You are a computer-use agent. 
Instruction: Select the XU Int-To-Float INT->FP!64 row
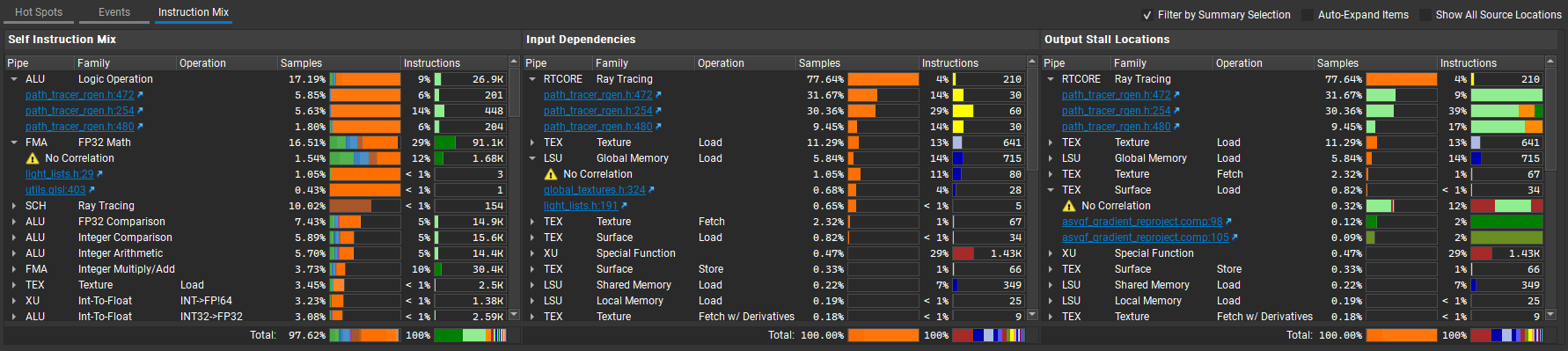click(x=257, y=301)
